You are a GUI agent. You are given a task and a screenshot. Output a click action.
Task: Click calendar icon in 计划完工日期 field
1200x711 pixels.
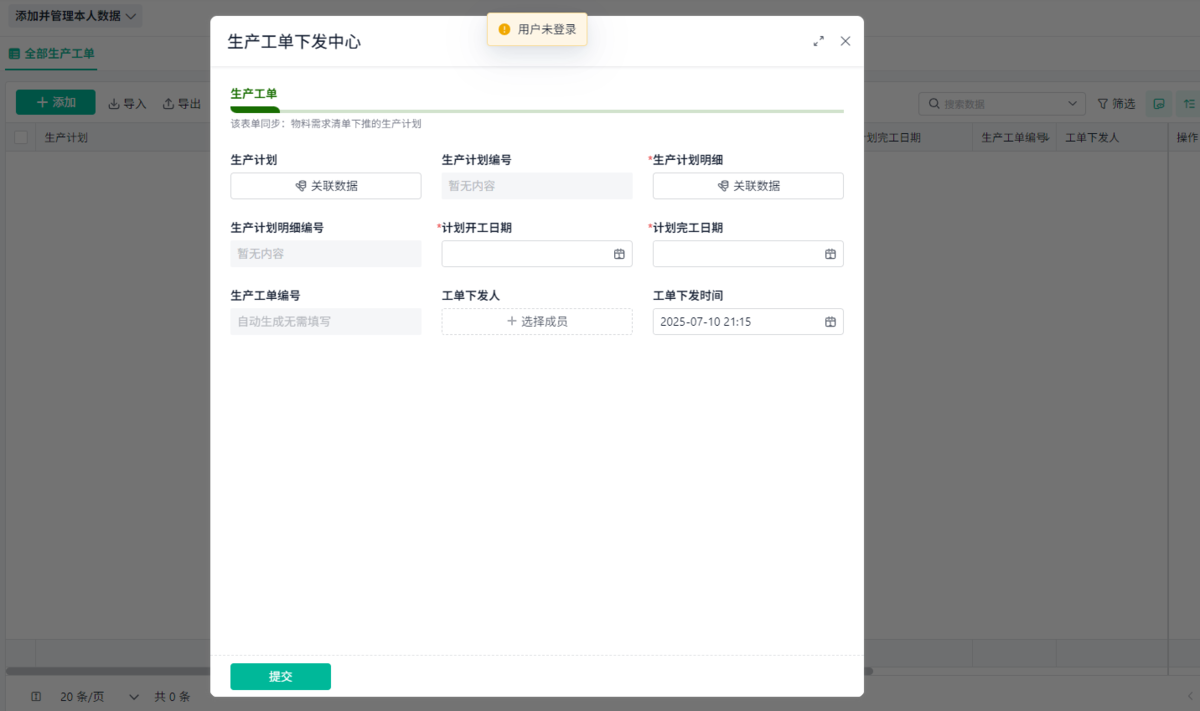pos(830,254)
